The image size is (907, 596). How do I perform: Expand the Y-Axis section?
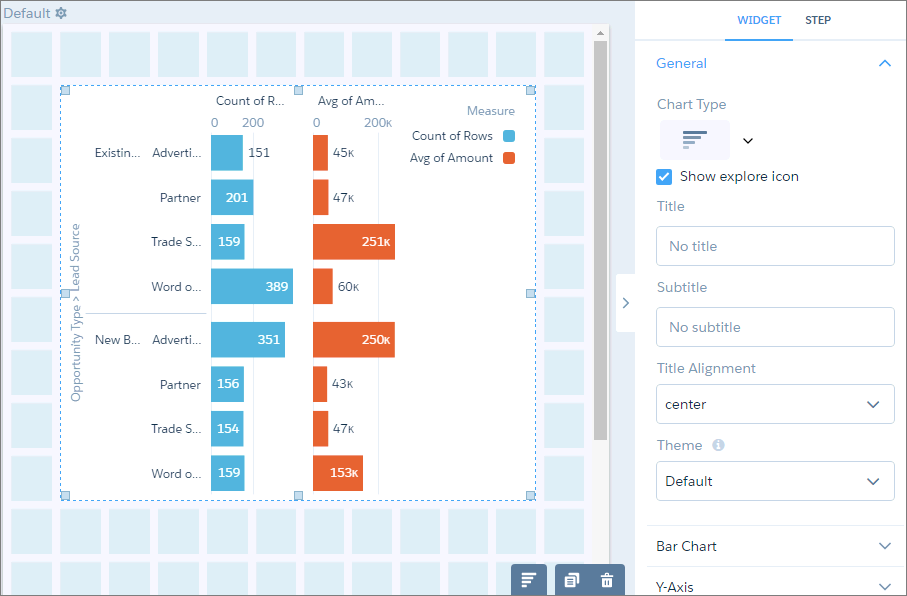(x=775, y=584)
